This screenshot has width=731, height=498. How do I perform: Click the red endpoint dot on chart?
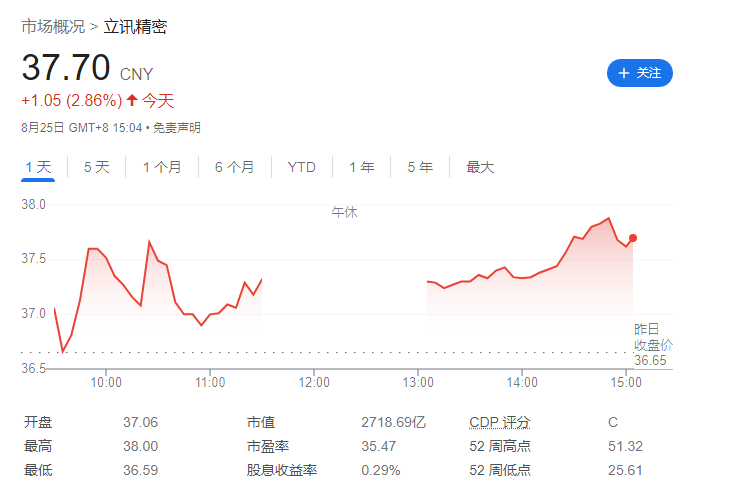tap(633, 238)
